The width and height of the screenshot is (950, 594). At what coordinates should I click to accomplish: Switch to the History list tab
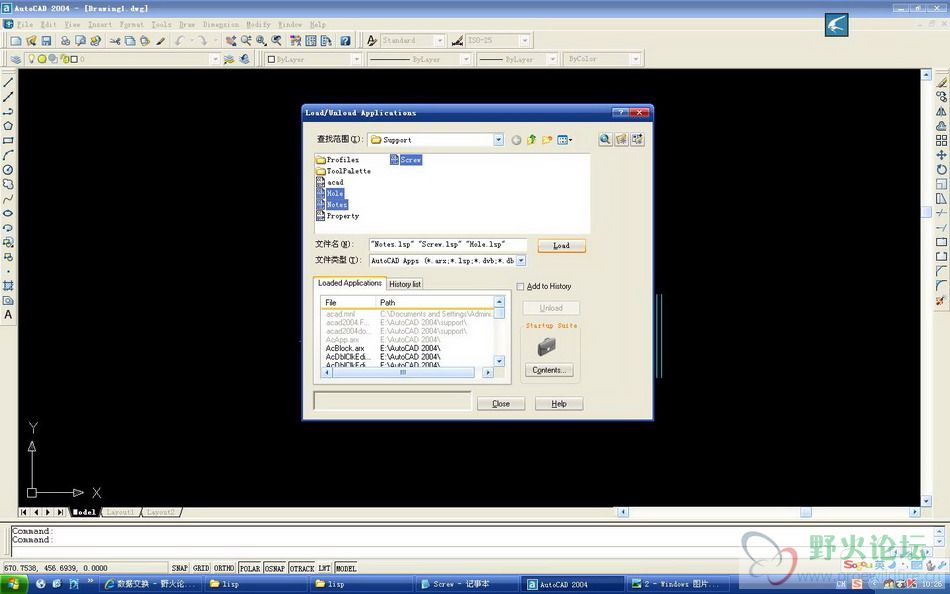click(x=405, y=284)
